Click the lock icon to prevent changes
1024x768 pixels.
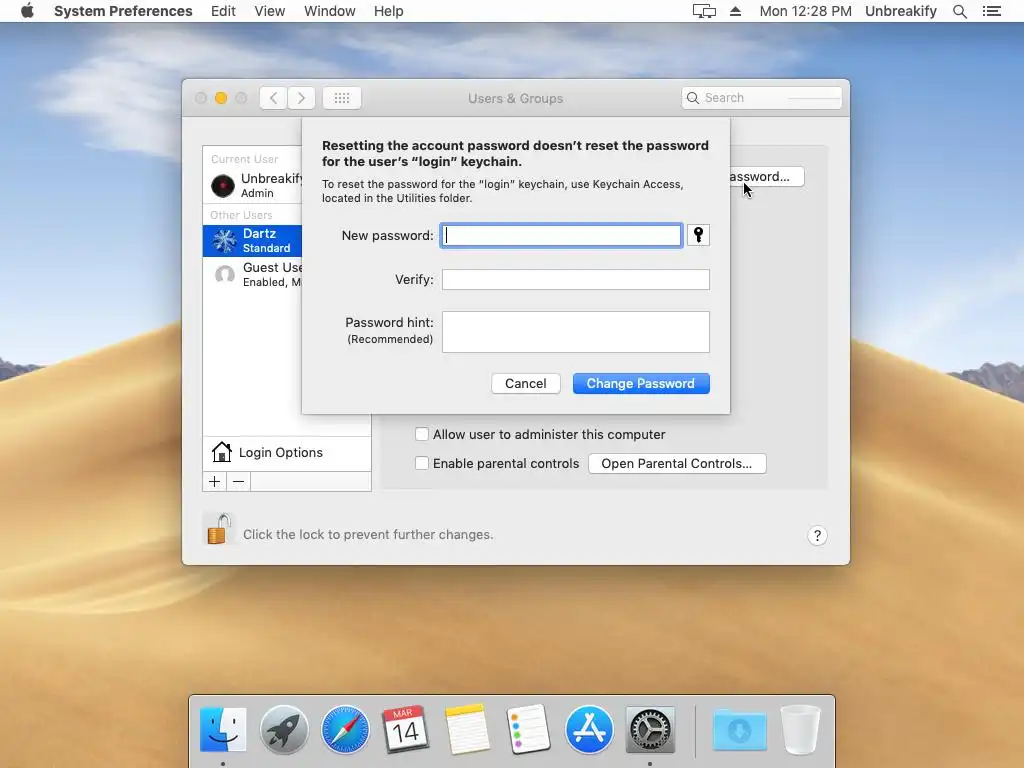(x=219, y=529)
